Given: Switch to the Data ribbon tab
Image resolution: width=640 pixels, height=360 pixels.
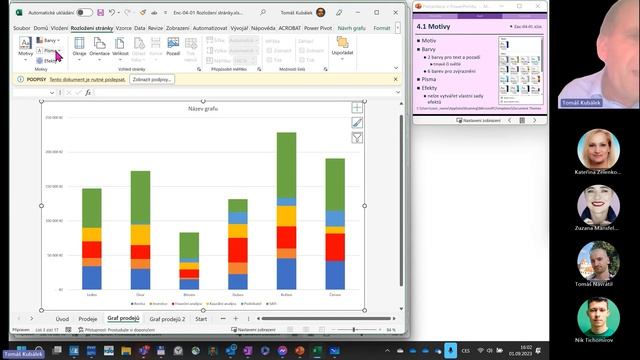Looking at the screenshot, I should click(x=140, y=28).
